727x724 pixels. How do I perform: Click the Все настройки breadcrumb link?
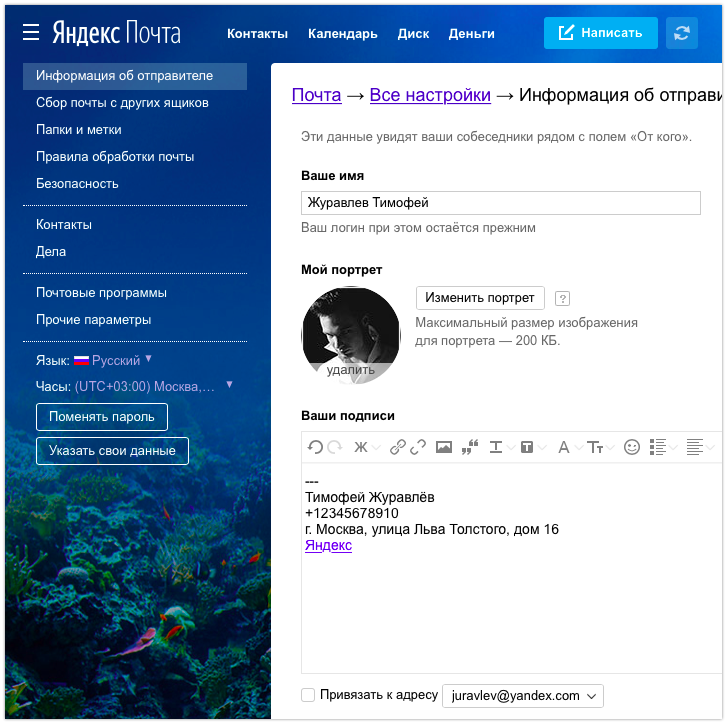[430, 95]
